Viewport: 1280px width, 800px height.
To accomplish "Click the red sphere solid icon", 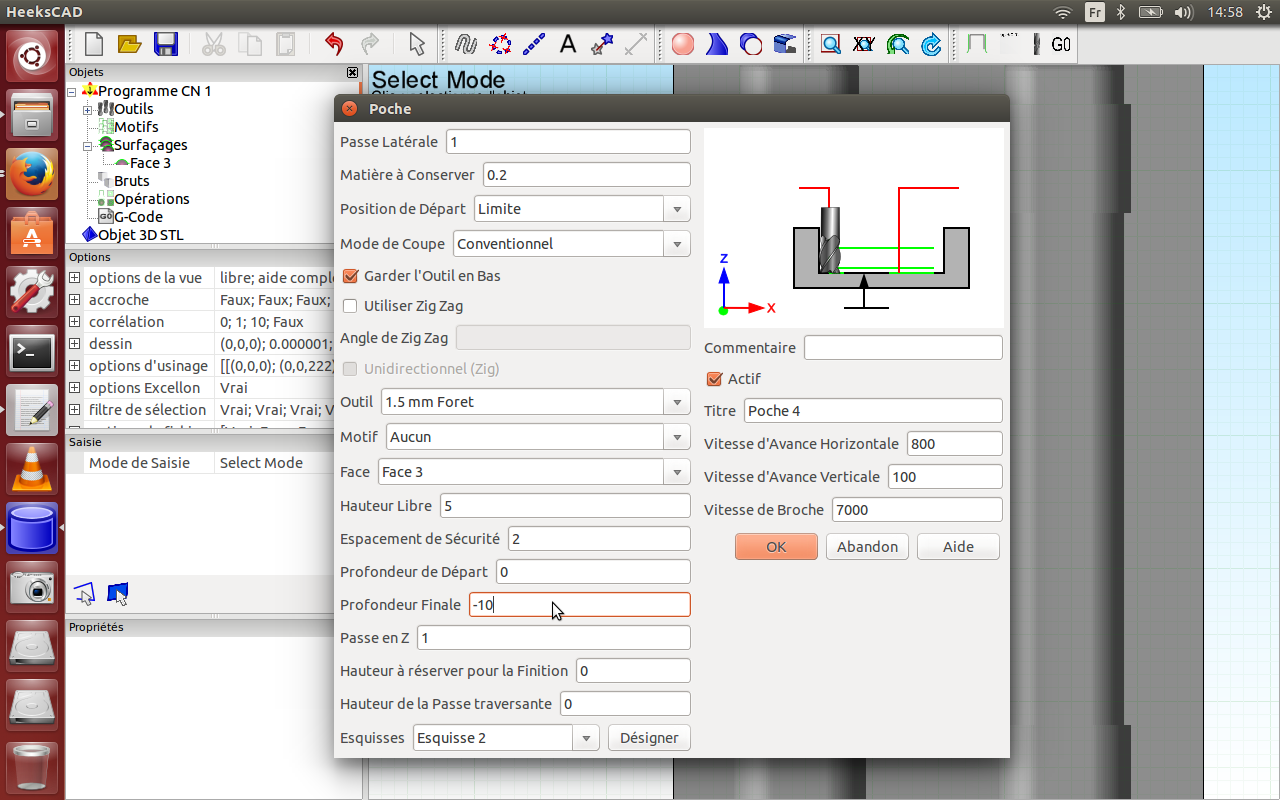I will coord(683,44).
